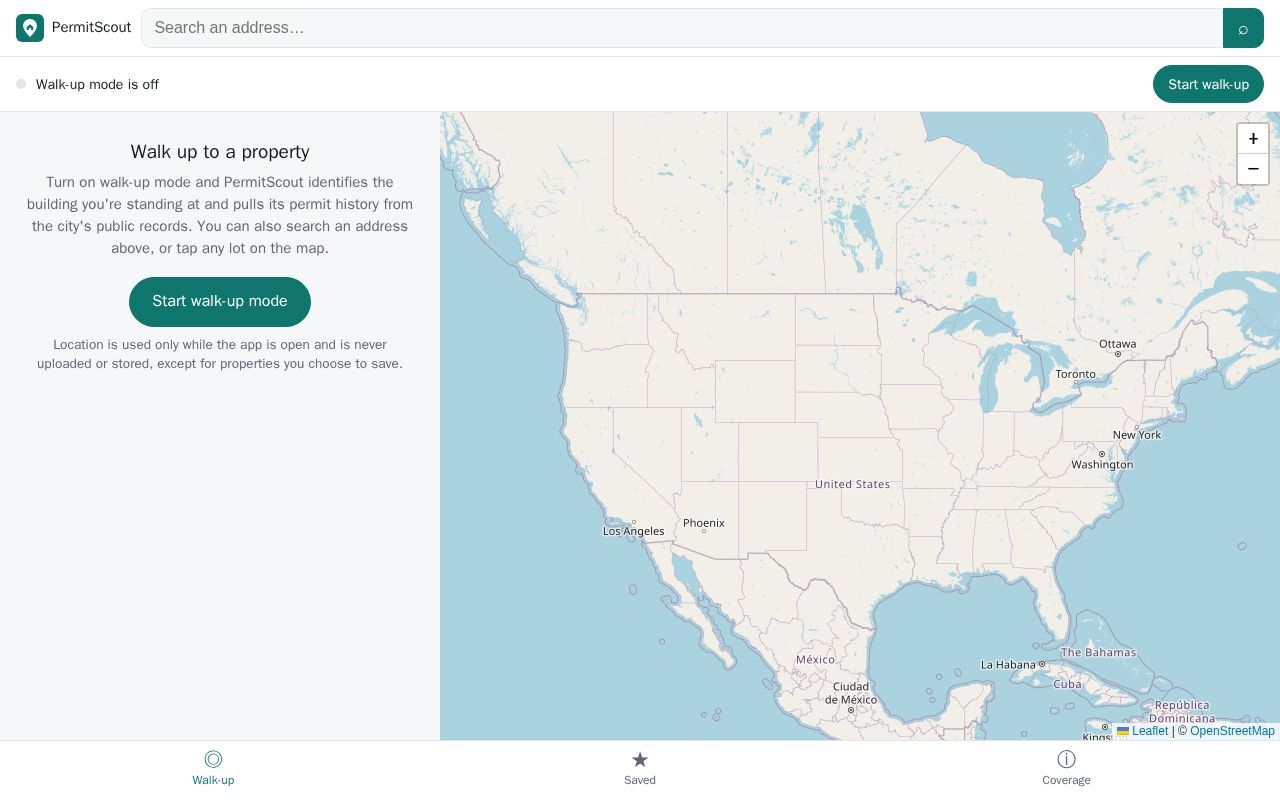Click the Walk-up target icon
Viewport: 1280px width, 800px height.
(x=213, y=760)
